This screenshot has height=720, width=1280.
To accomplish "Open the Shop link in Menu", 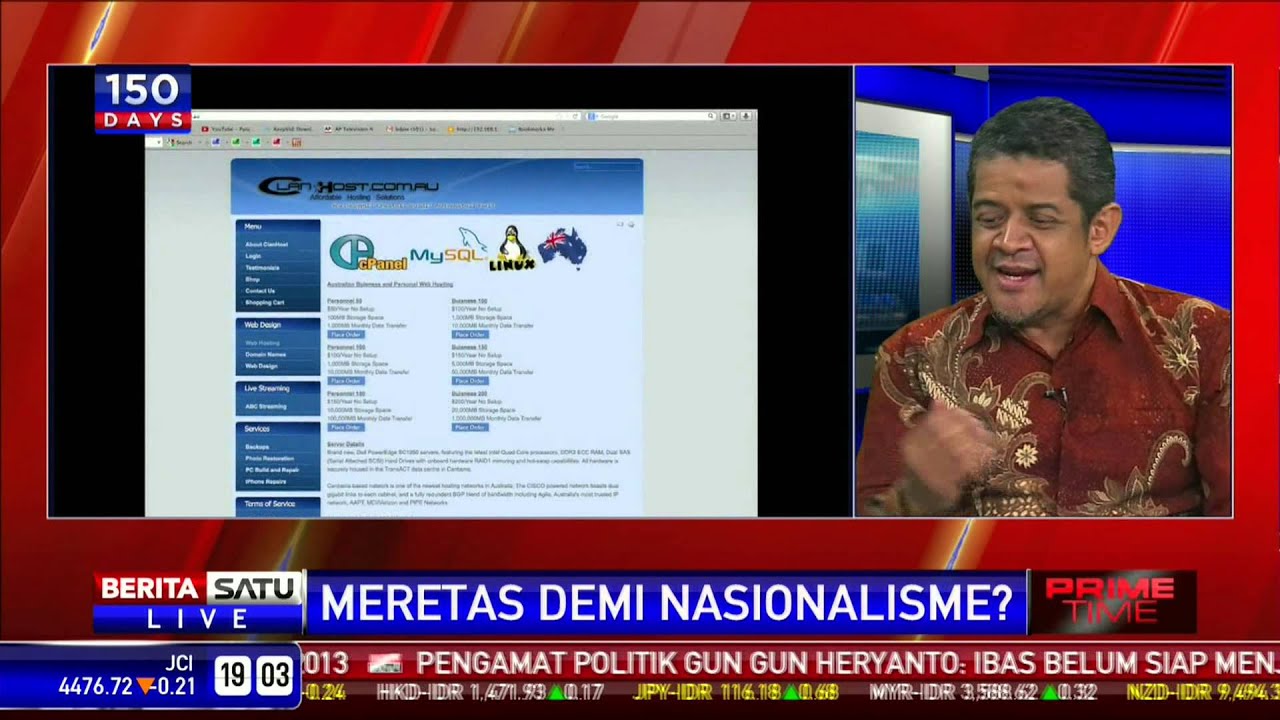I will [x=253, y=279].
